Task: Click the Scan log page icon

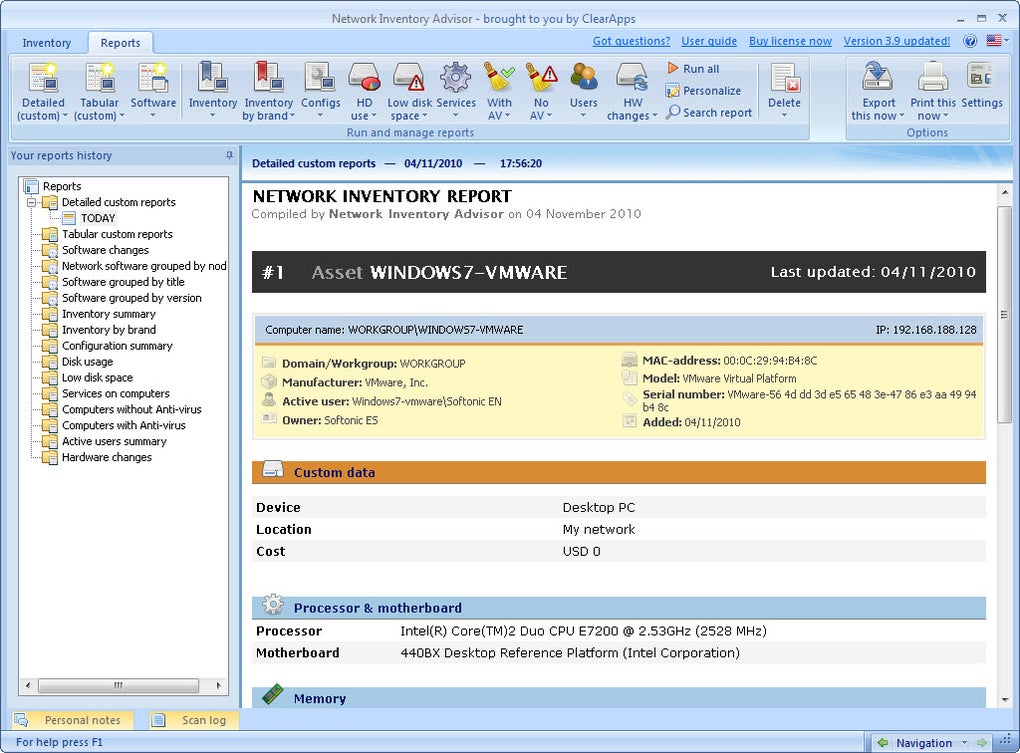Action: [x=158, y=720]
